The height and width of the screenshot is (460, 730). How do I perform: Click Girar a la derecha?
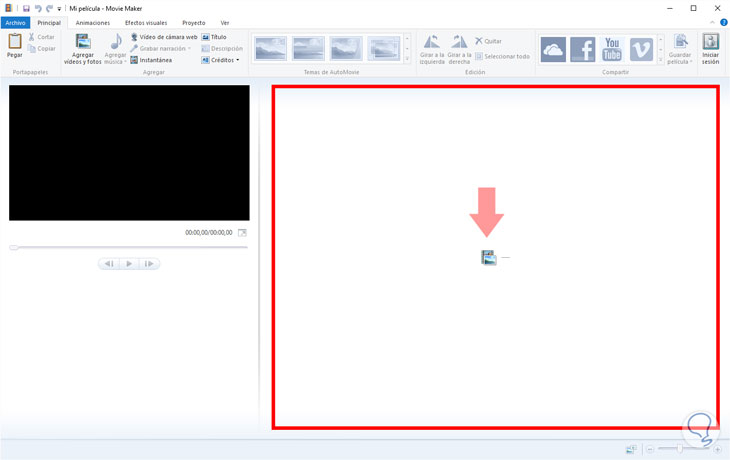[x=460, y=49]
